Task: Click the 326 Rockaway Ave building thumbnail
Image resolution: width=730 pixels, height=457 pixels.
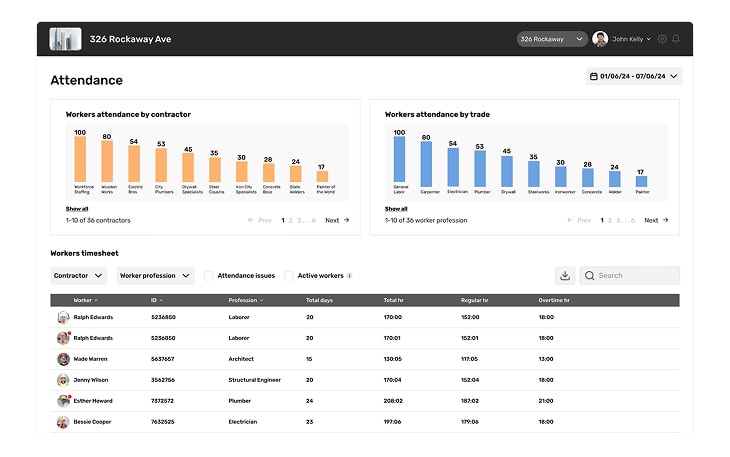Action: pyautogui.click(x=65, y=39)
